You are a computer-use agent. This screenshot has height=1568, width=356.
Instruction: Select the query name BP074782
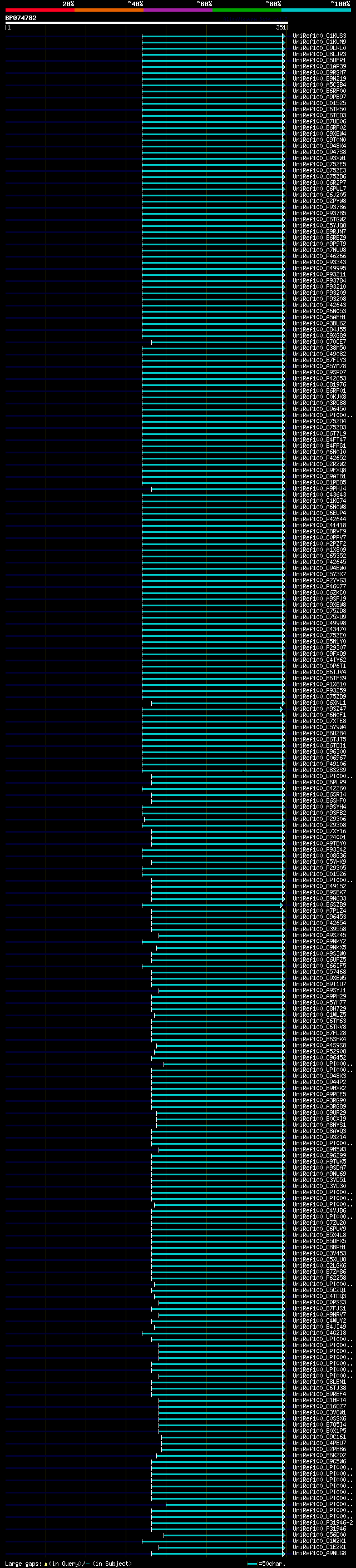21,18
